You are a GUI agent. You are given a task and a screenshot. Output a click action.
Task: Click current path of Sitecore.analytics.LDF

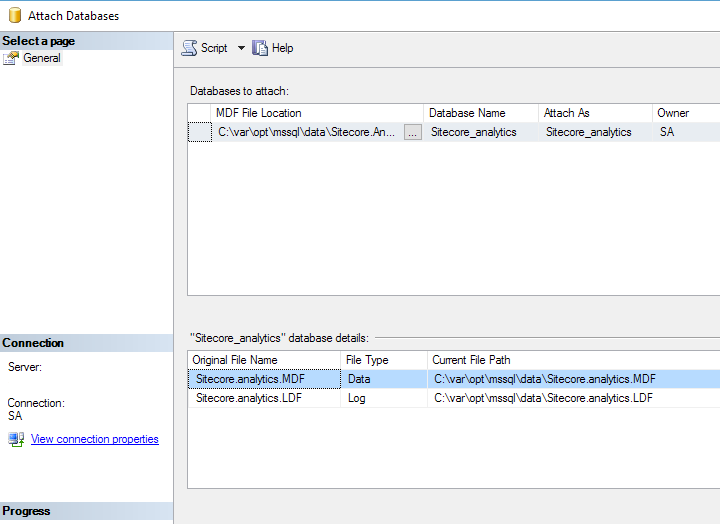click(574, 398)
